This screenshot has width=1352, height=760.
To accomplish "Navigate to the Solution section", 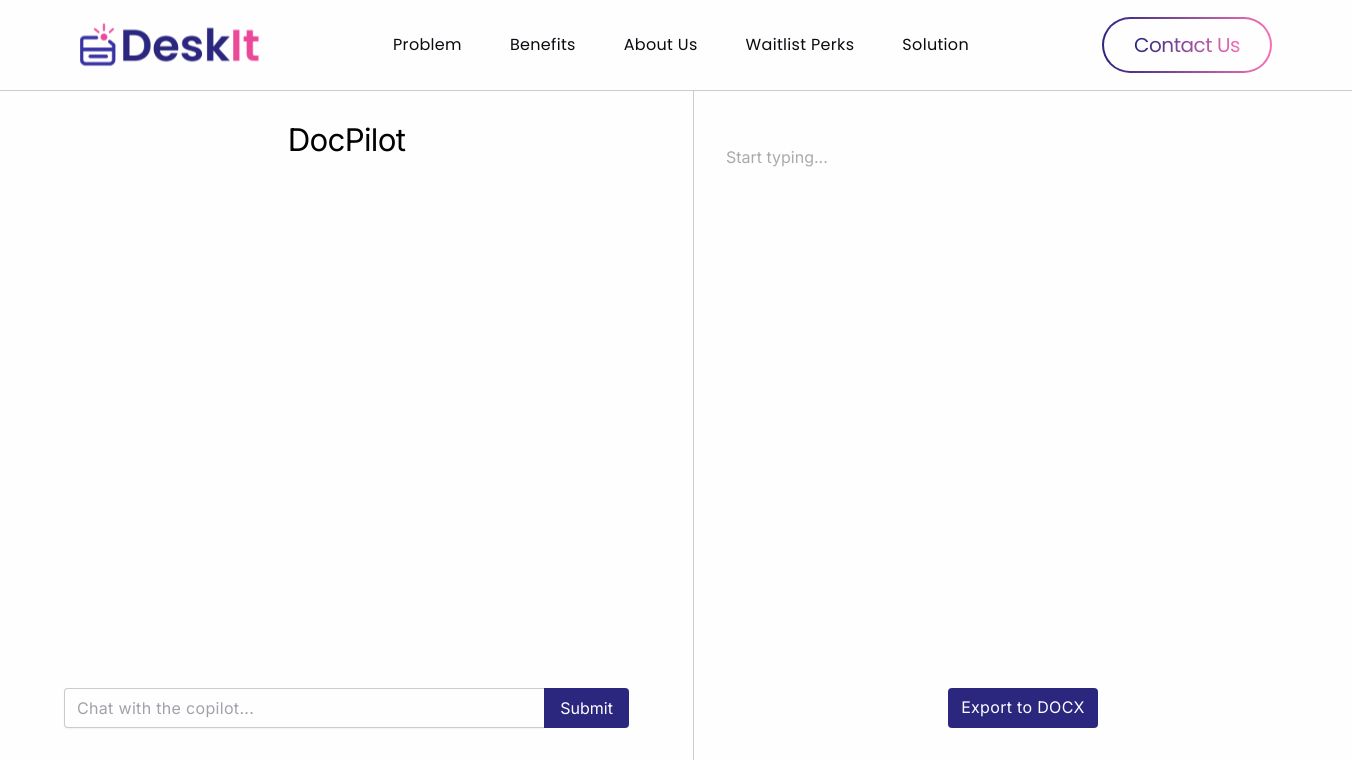I will 935,45.
